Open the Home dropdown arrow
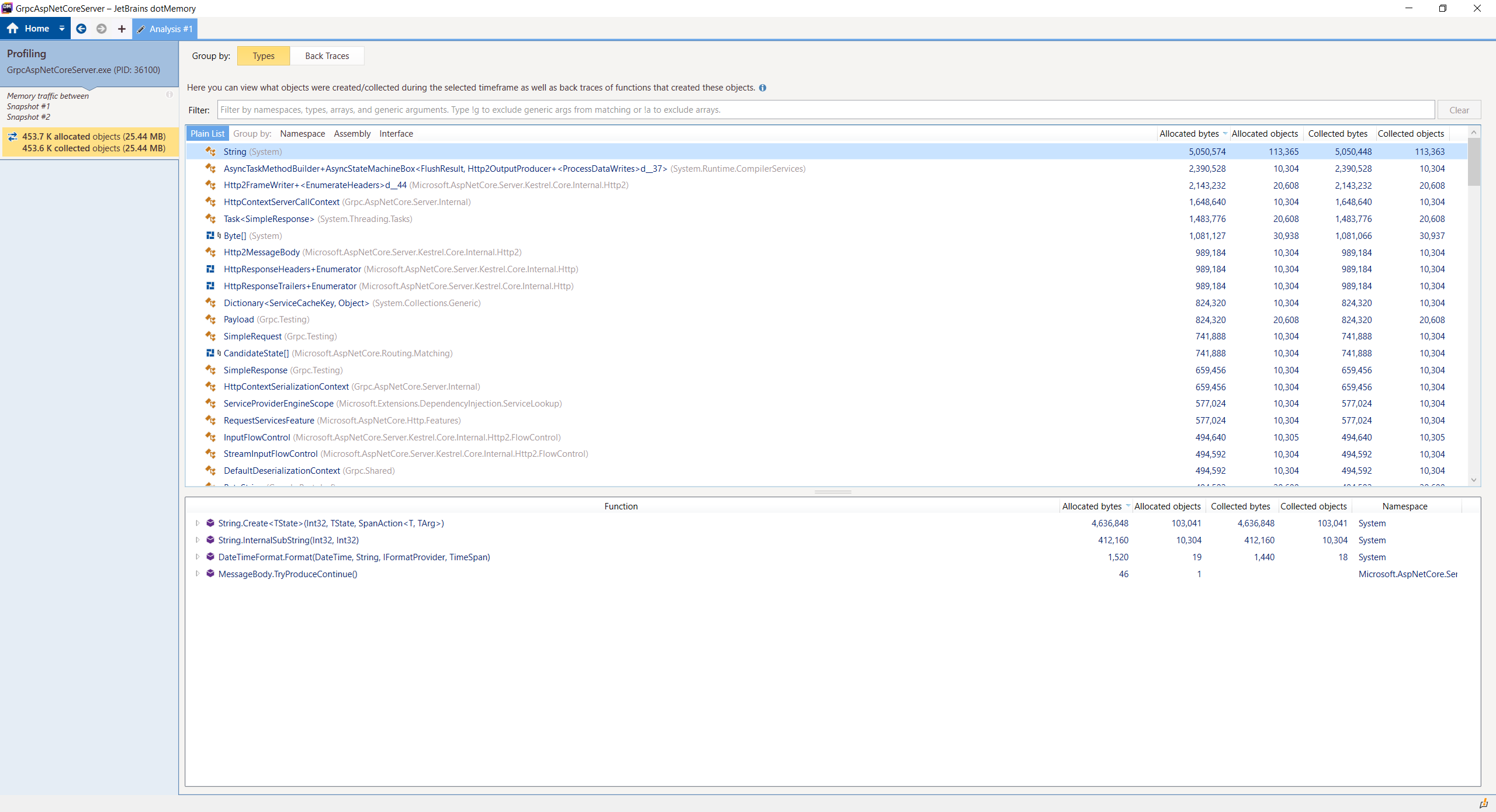Screen dimensions: 1496x812 click(x=62, y=29)
